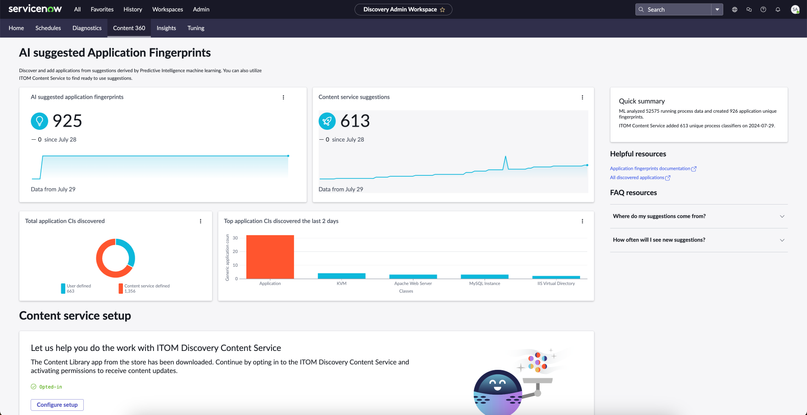The height and width of the screenshot is (415, 807).
Task: Open options menu on Total application CIs discovered card
Action: point(200,221)
